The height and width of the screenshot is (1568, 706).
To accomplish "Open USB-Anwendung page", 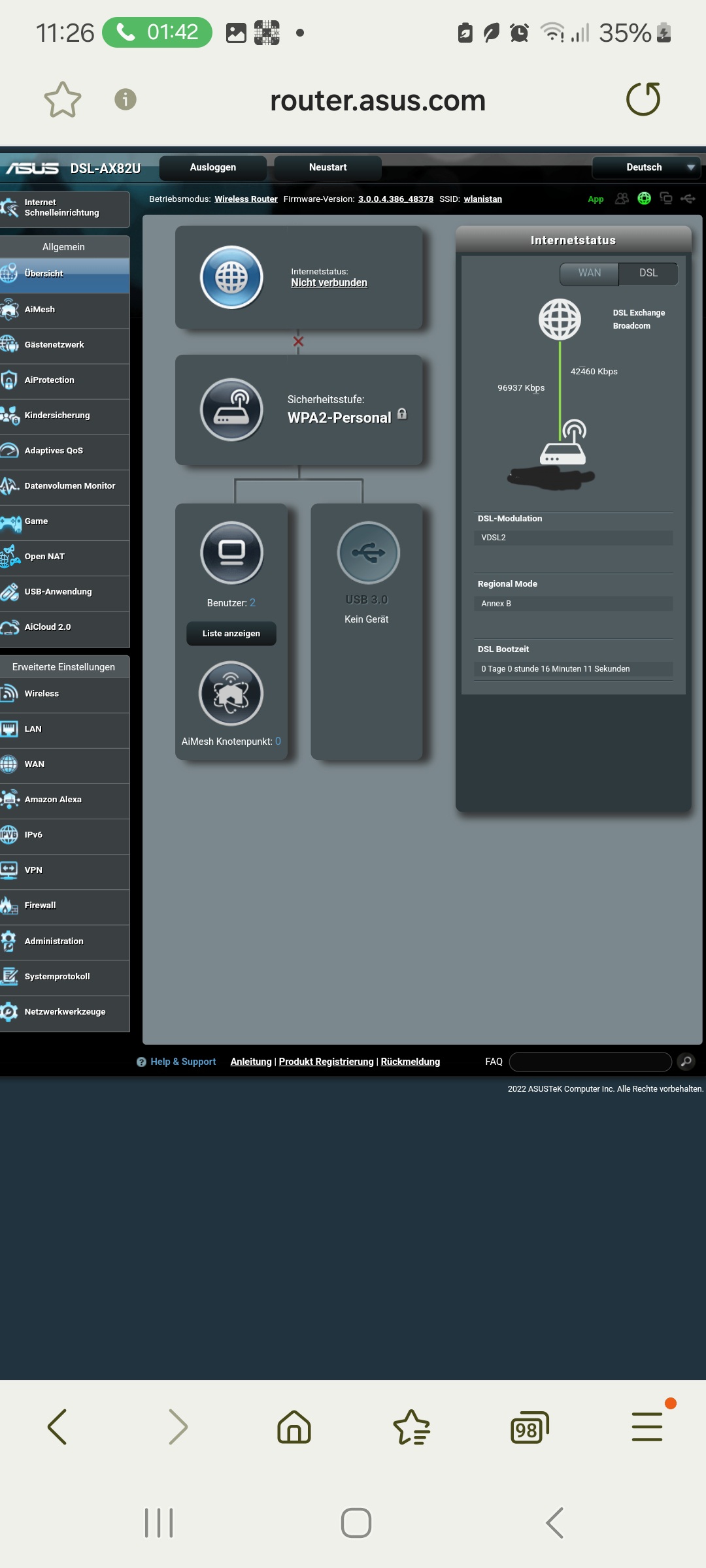I will (x=65, y=592).
